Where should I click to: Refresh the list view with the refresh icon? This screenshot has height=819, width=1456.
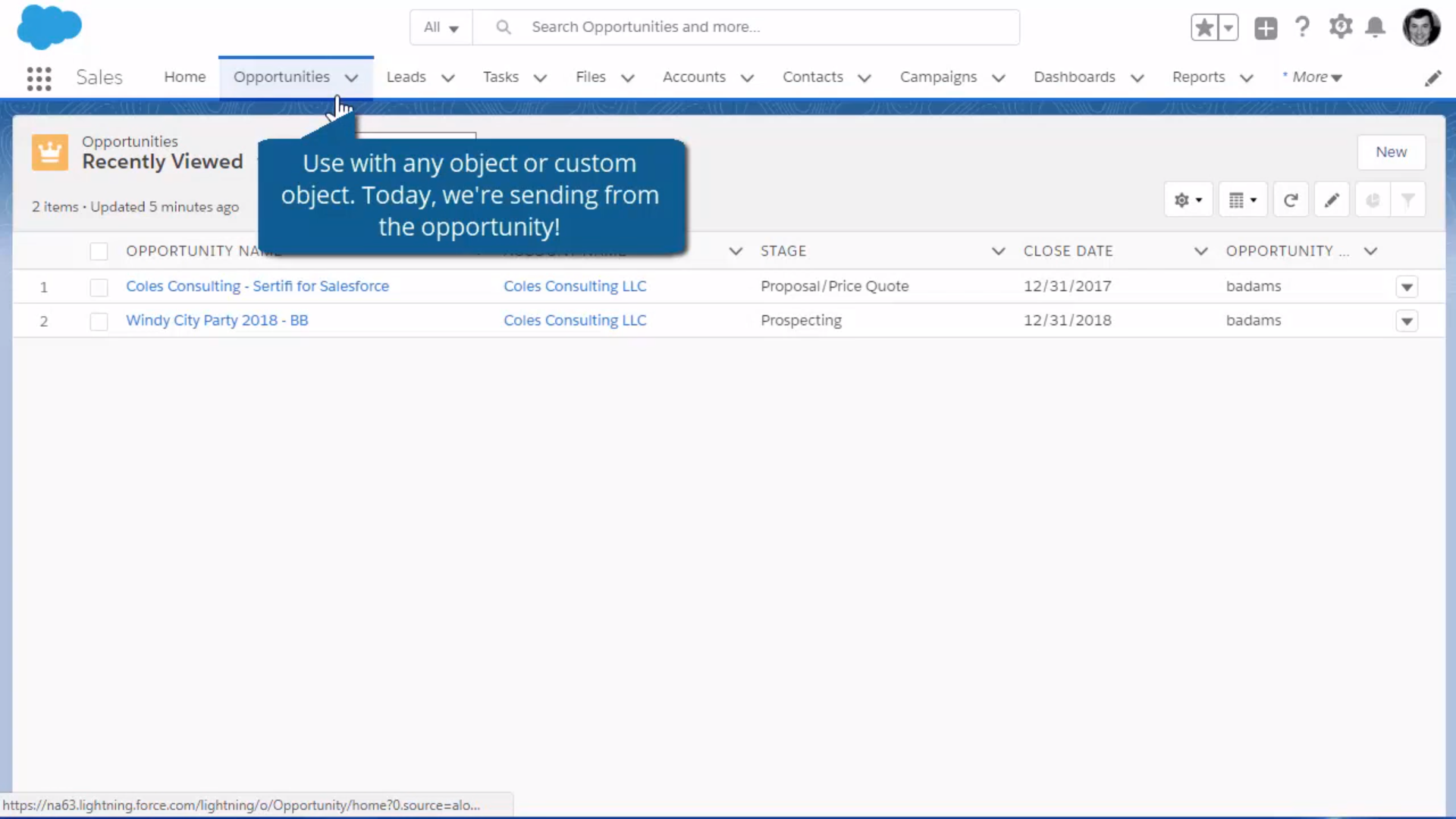1291,199
